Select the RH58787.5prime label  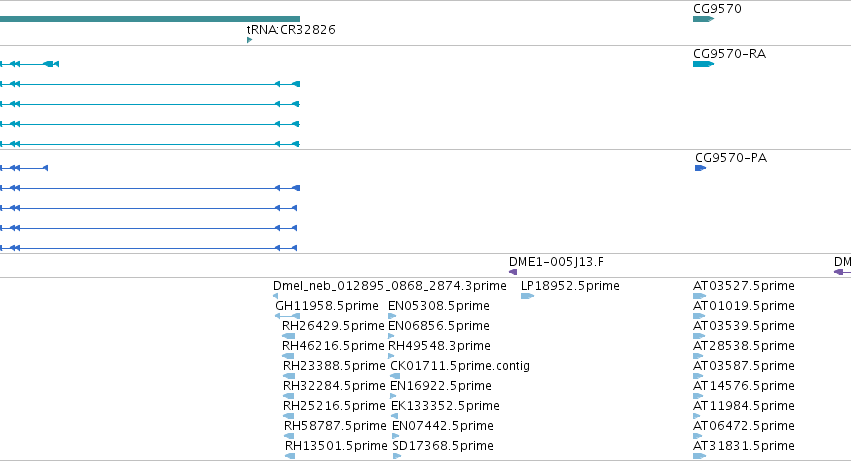click(x=335, y=426)
